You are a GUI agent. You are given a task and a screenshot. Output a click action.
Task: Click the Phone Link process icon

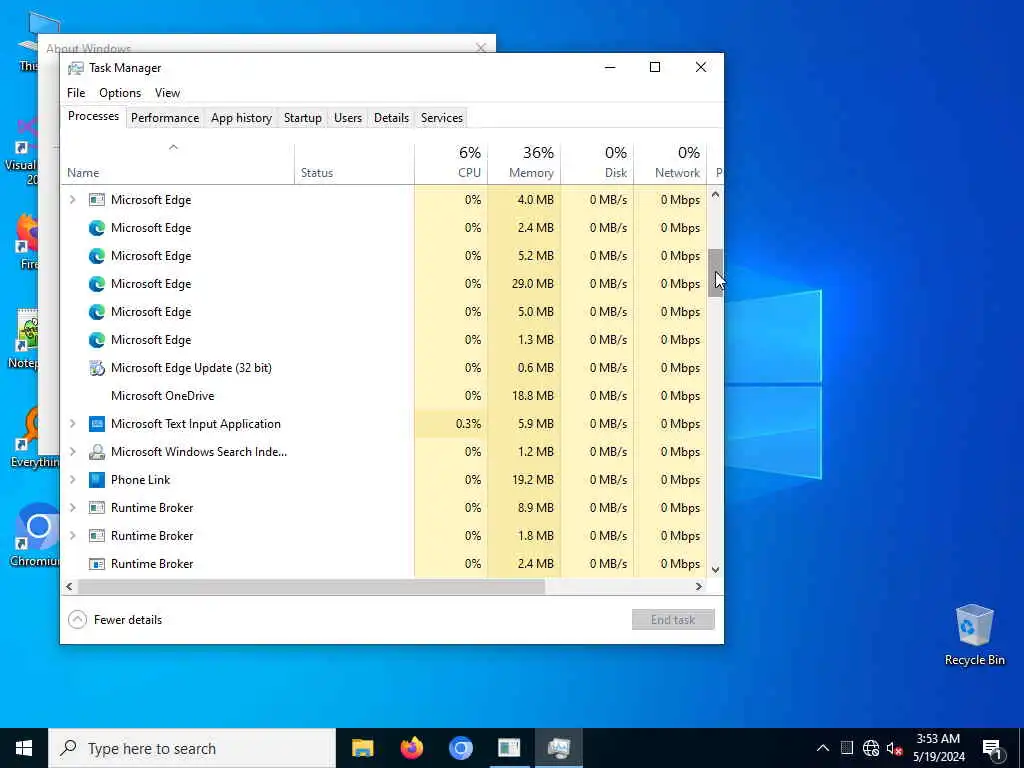click(x=97, y=480)
